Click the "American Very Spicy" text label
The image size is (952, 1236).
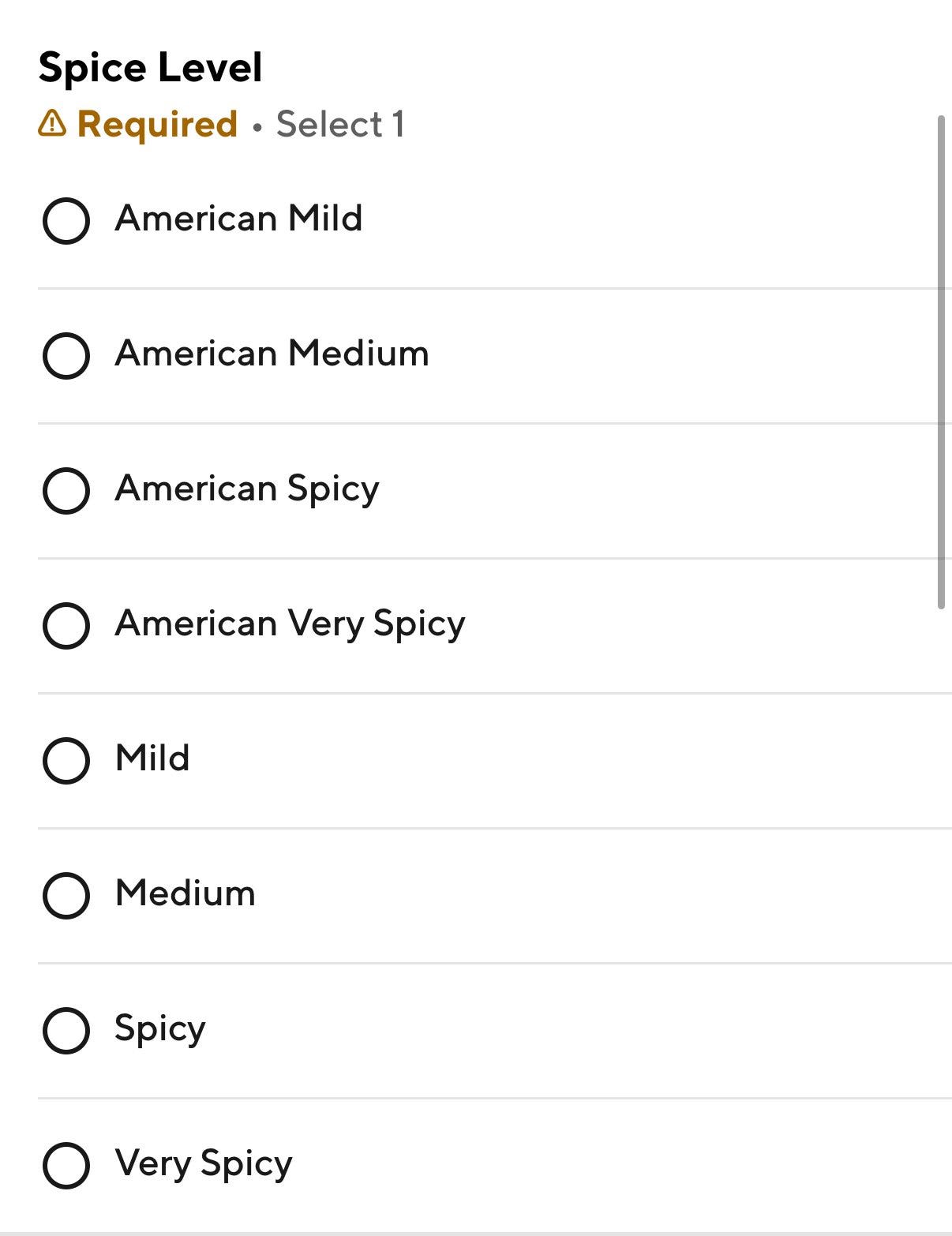[290, 624]
